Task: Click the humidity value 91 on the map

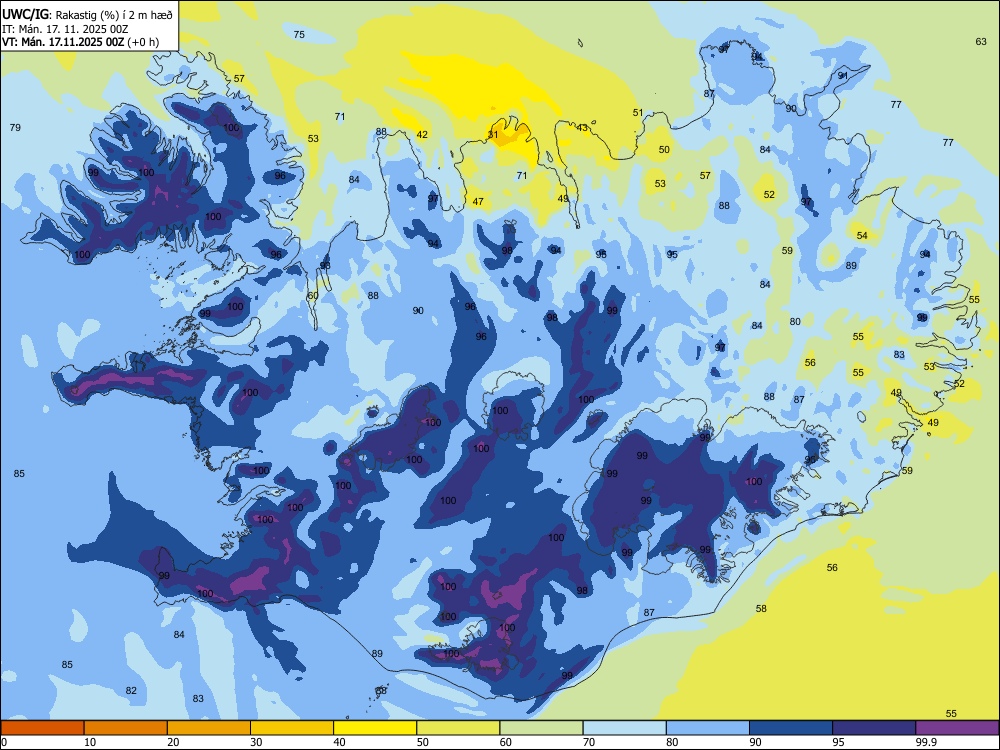Action: (842, 75)
